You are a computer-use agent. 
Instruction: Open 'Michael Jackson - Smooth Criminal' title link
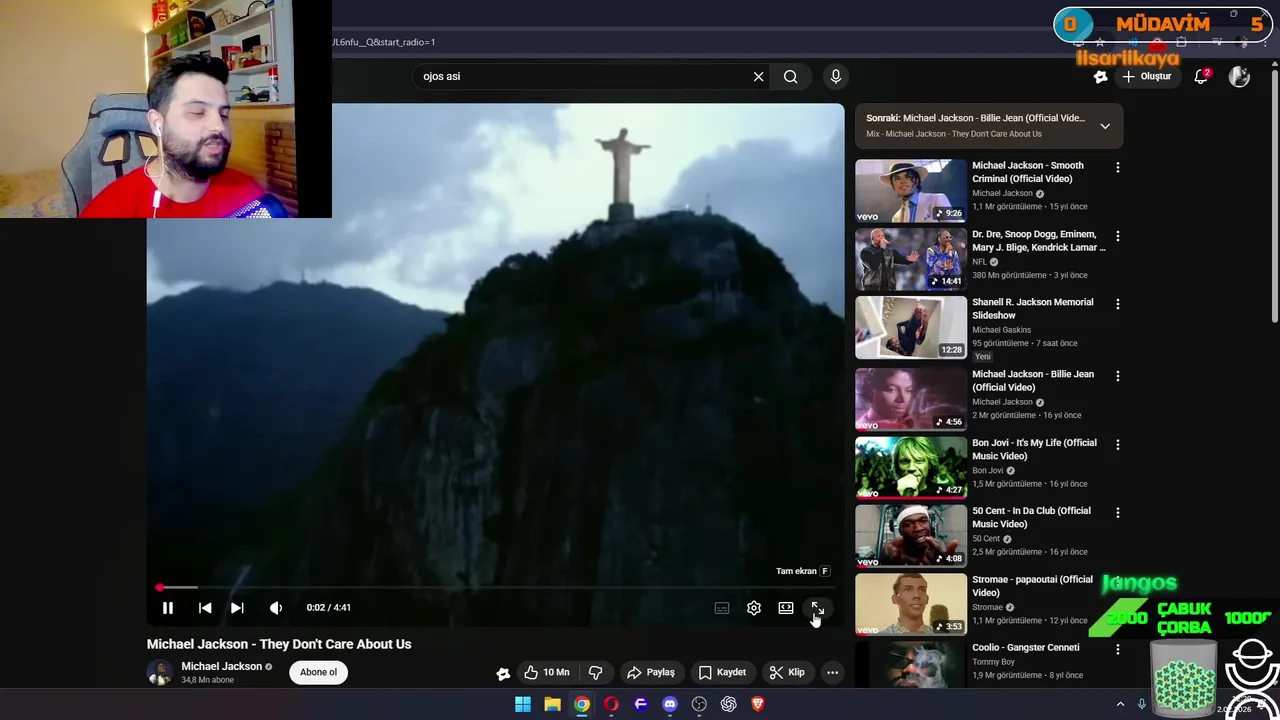1028,172
